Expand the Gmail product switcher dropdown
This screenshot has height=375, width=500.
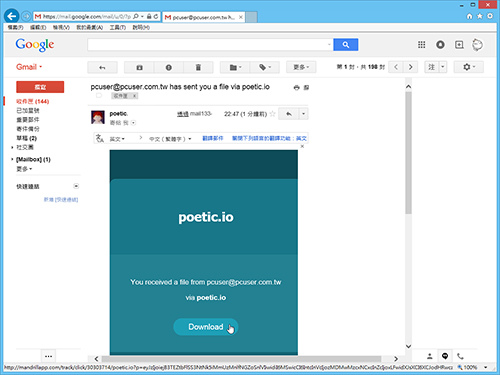pos(29,67)
